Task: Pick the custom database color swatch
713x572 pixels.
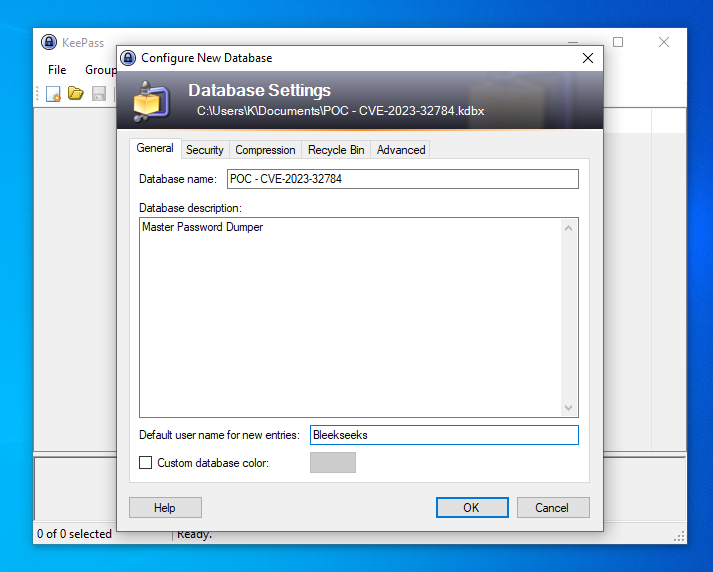Action: click(333, 462)
